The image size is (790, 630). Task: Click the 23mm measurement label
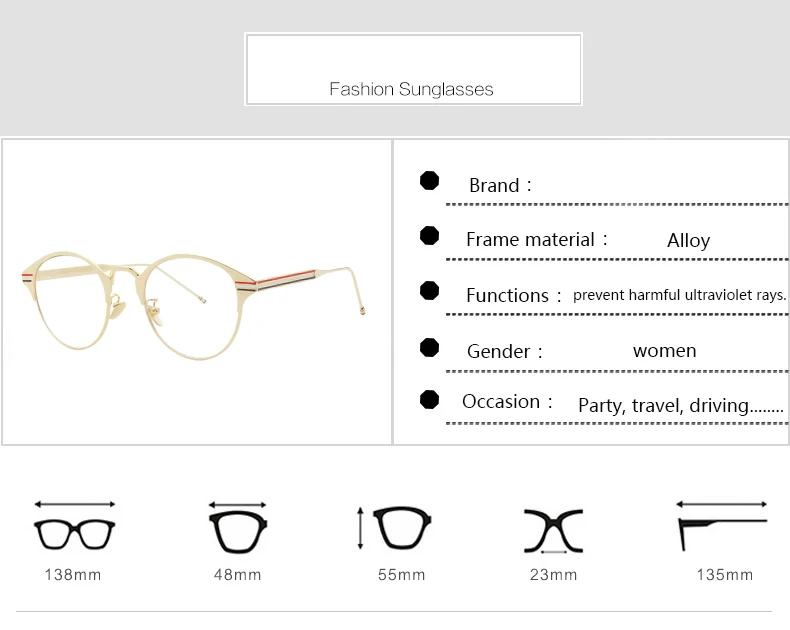click(553, 575)
